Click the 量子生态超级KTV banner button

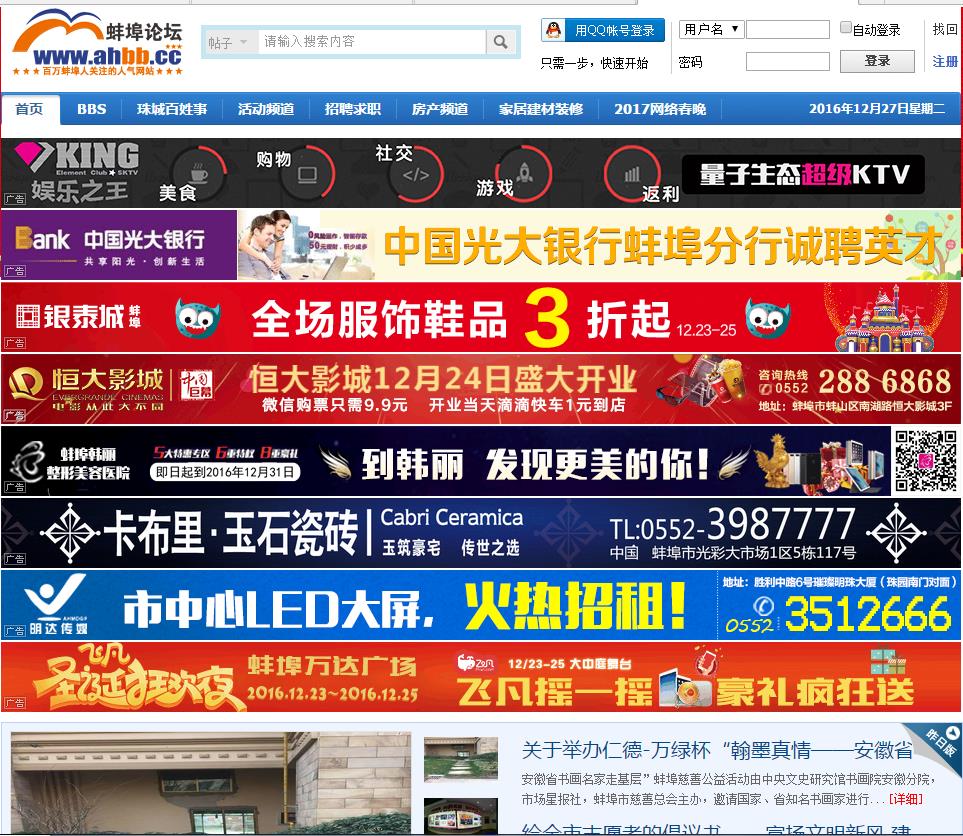pyautogui.click(x=803, y=174)
